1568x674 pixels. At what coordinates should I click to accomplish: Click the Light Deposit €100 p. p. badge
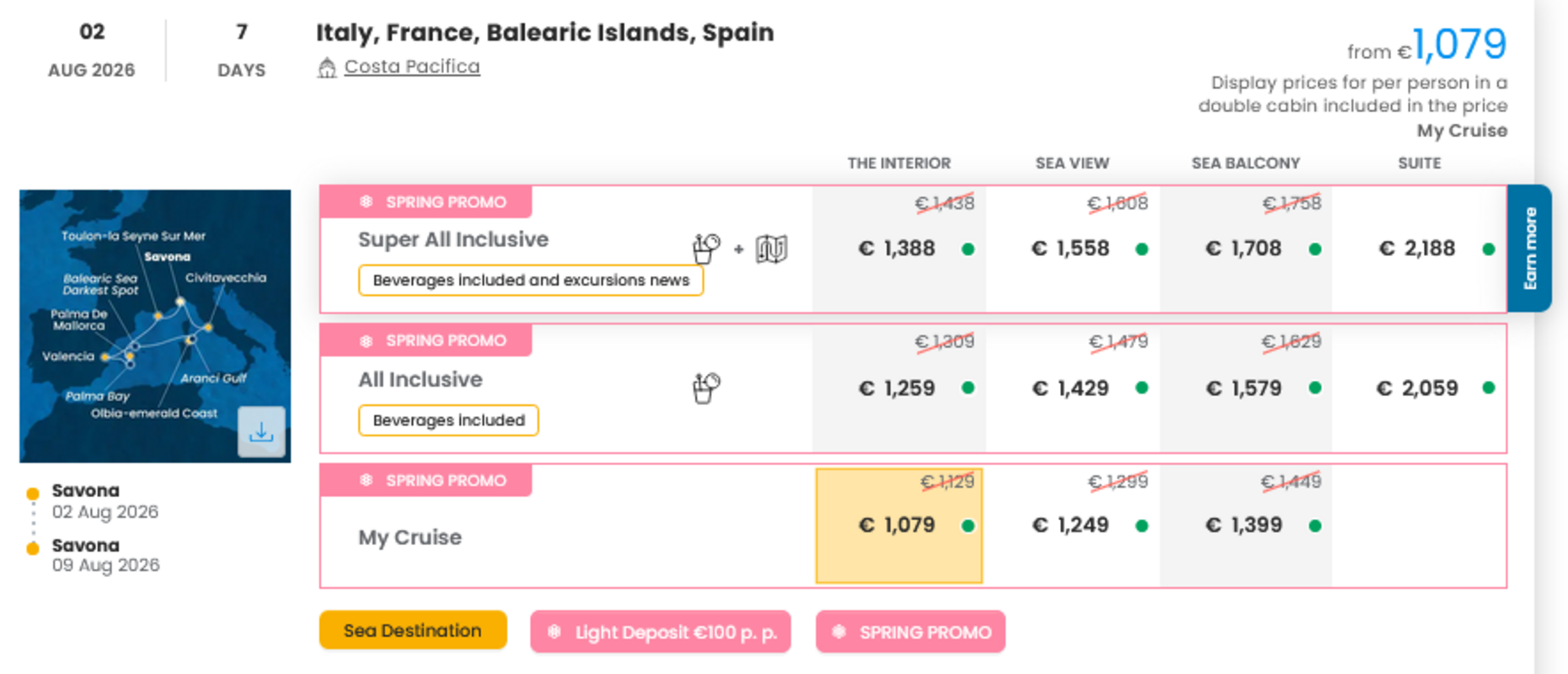[x=661, y=632]
